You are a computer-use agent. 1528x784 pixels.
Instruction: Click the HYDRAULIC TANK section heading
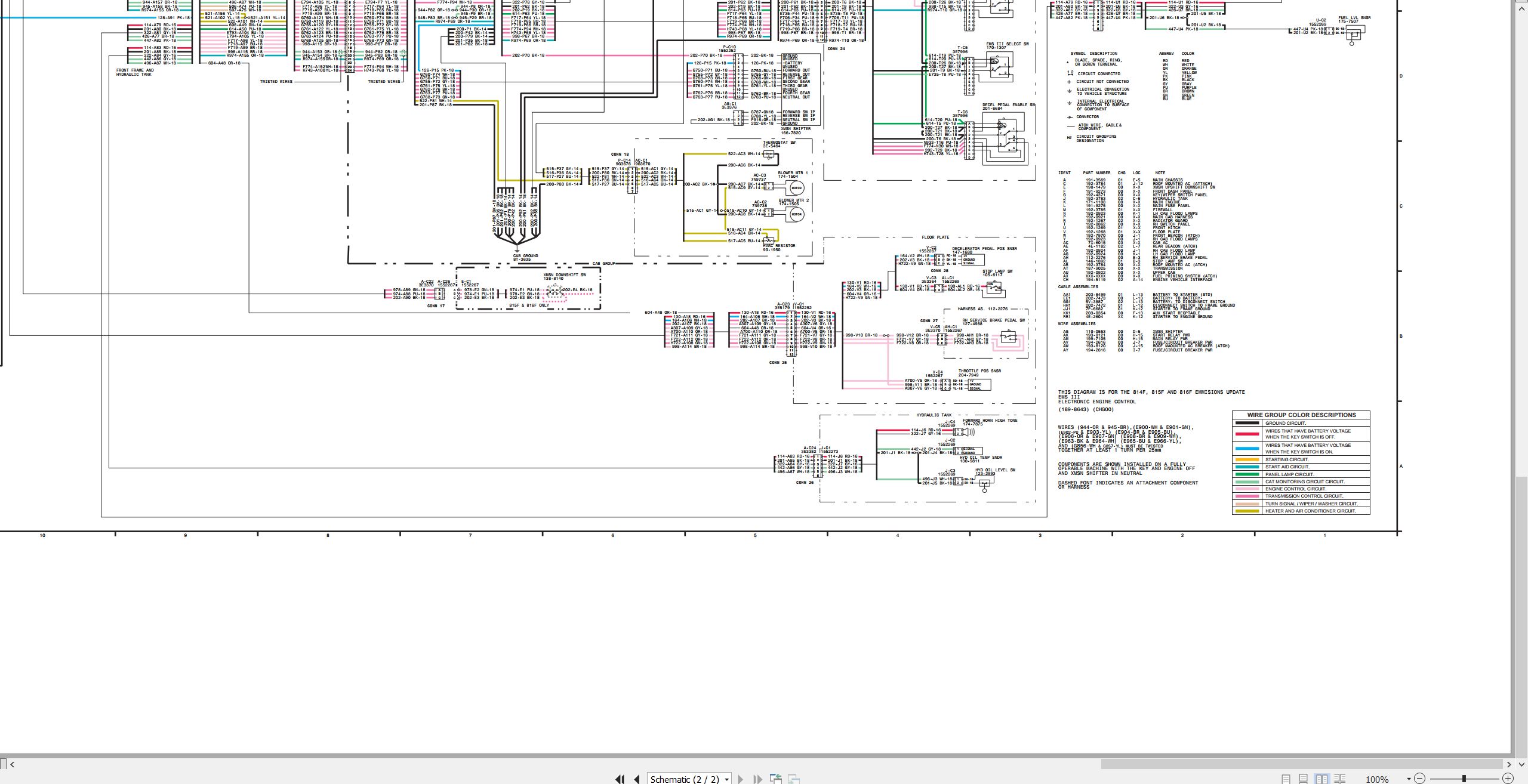point(934,415)
